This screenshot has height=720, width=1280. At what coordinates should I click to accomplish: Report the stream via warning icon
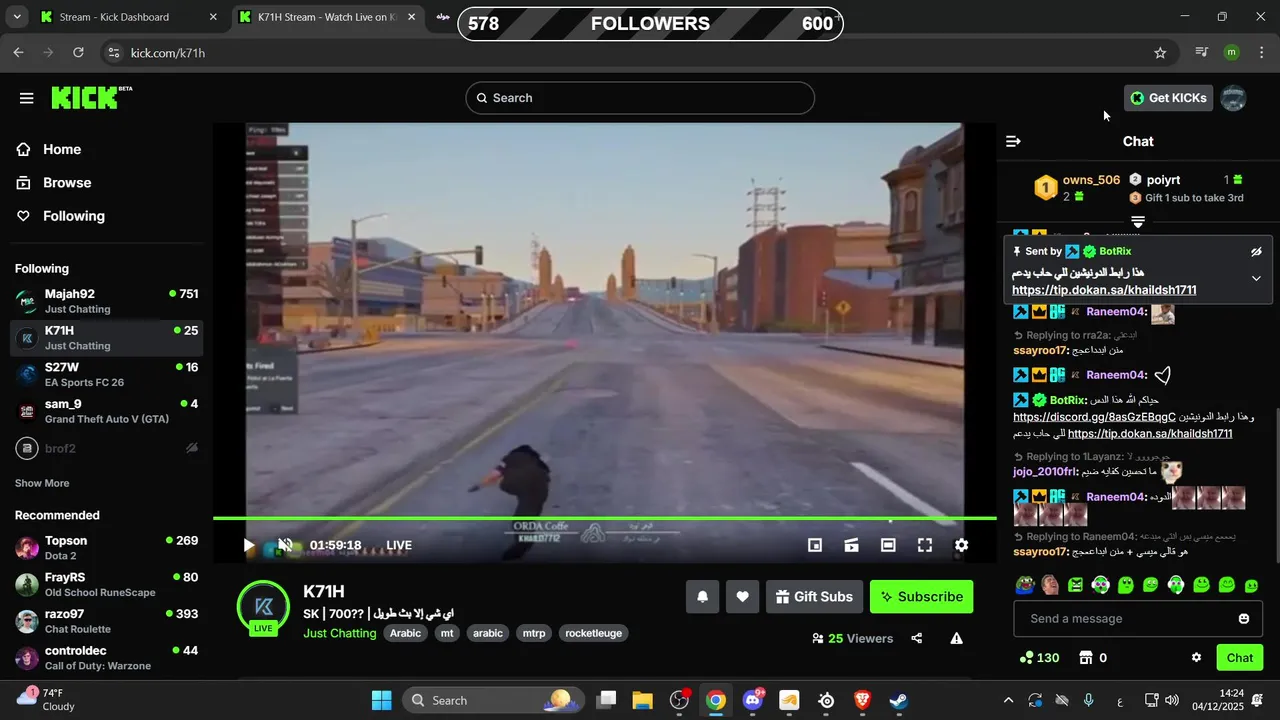pos(957,638)
